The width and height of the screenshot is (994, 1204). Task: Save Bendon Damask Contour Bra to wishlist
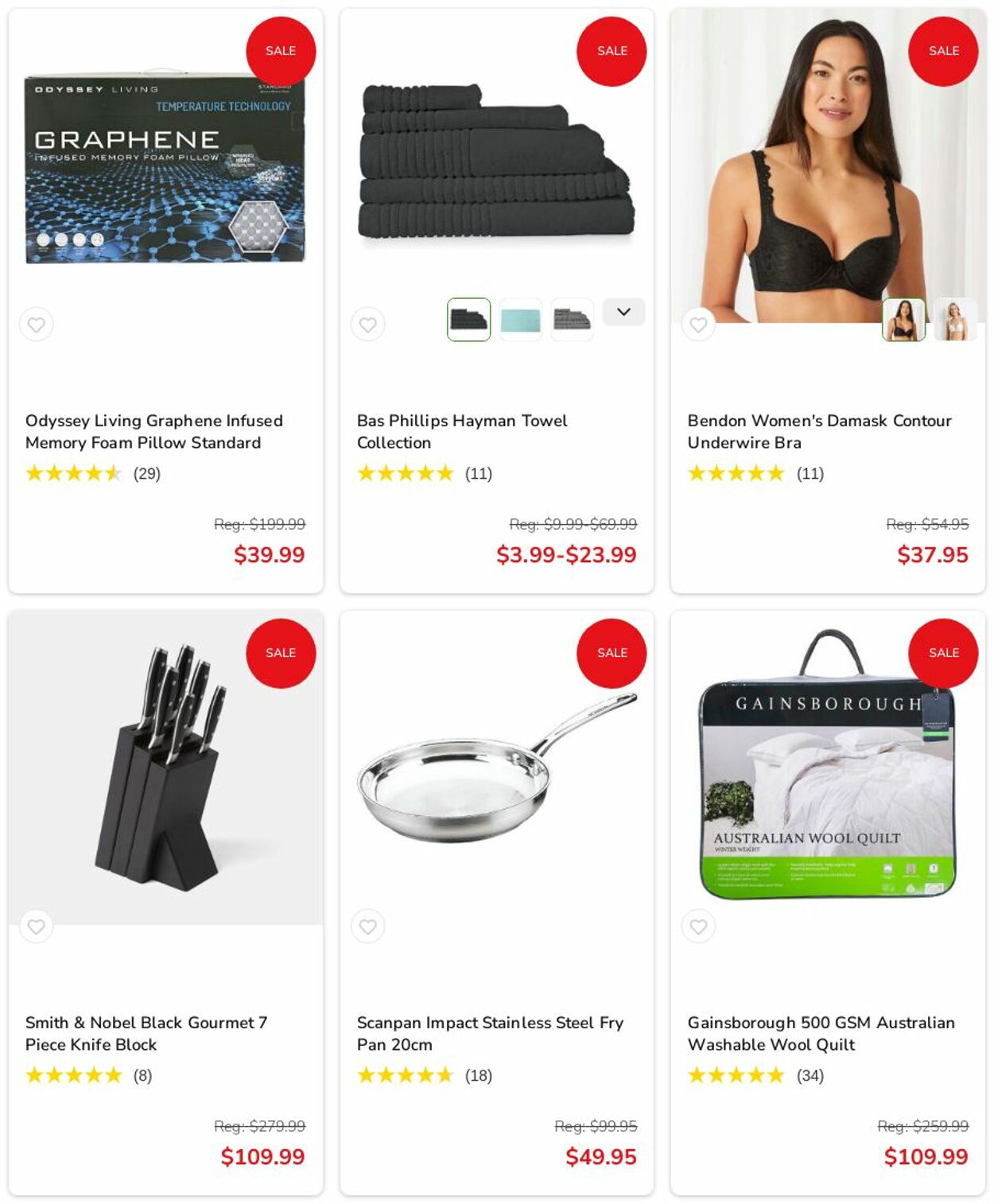tap(698, 324)
